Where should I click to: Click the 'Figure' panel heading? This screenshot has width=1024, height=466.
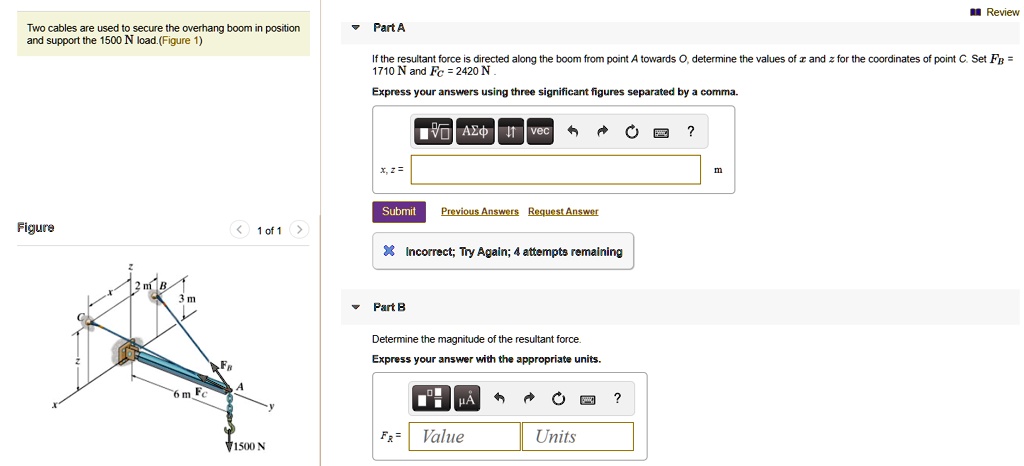point(36,228)
